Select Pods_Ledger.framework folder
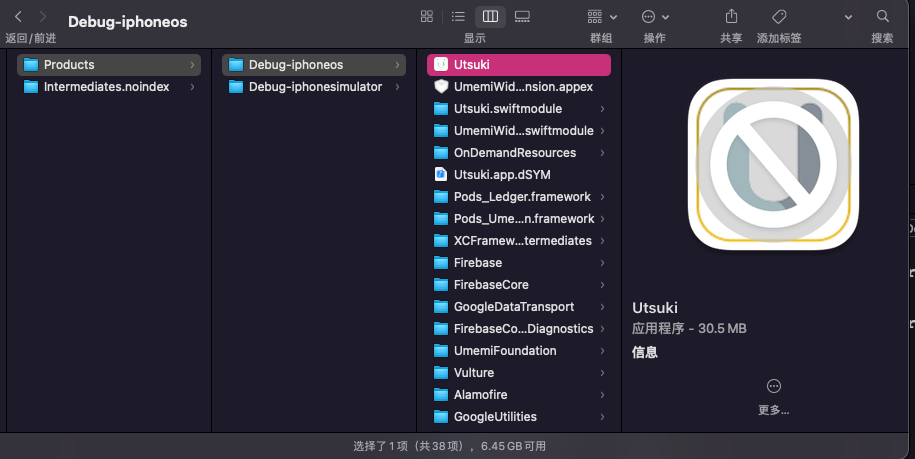 coord(519,197)
